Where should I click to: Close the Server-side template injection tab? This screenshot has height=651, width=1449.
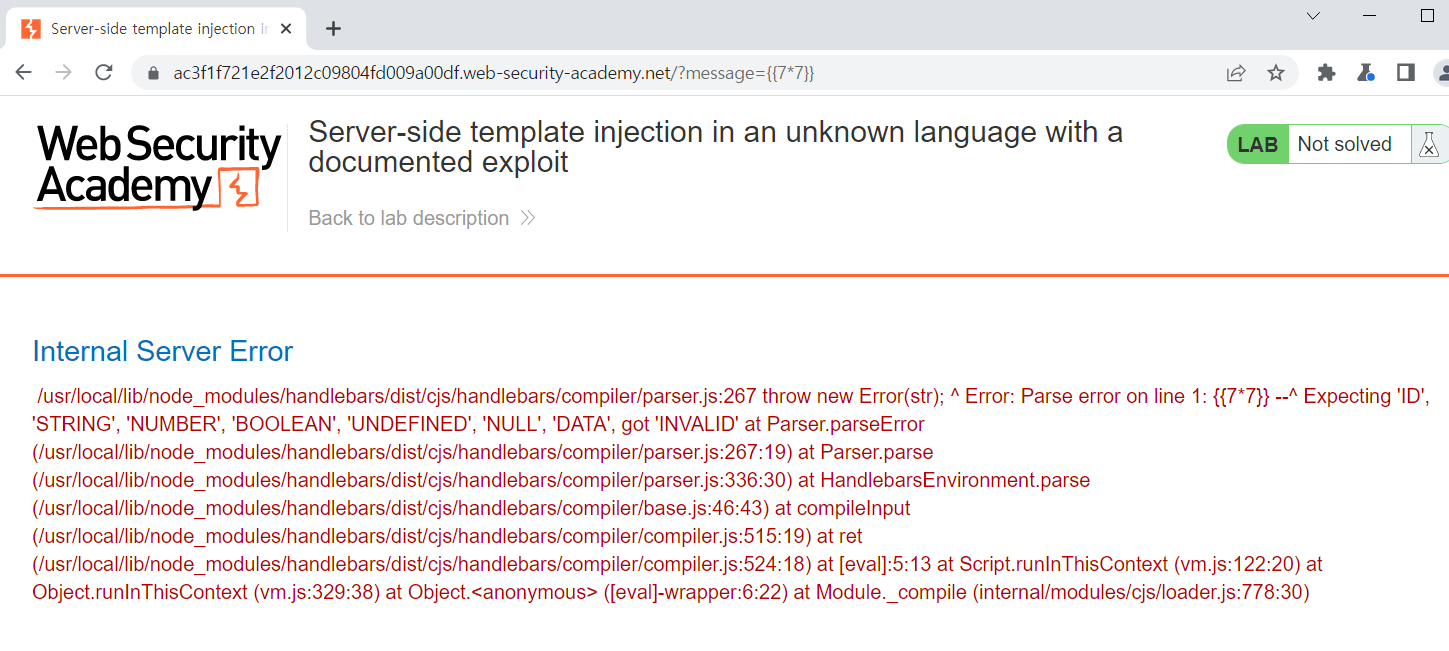pyautogui.click(x=287, y=28)
